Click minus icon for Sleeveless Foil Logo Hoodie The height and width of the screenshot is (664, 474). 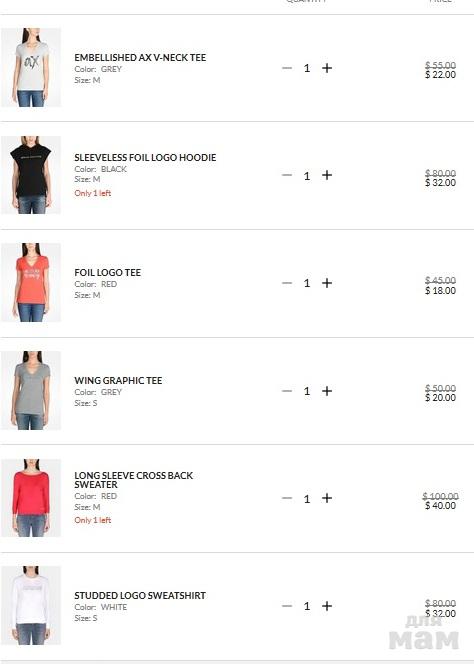click(287, 175)
